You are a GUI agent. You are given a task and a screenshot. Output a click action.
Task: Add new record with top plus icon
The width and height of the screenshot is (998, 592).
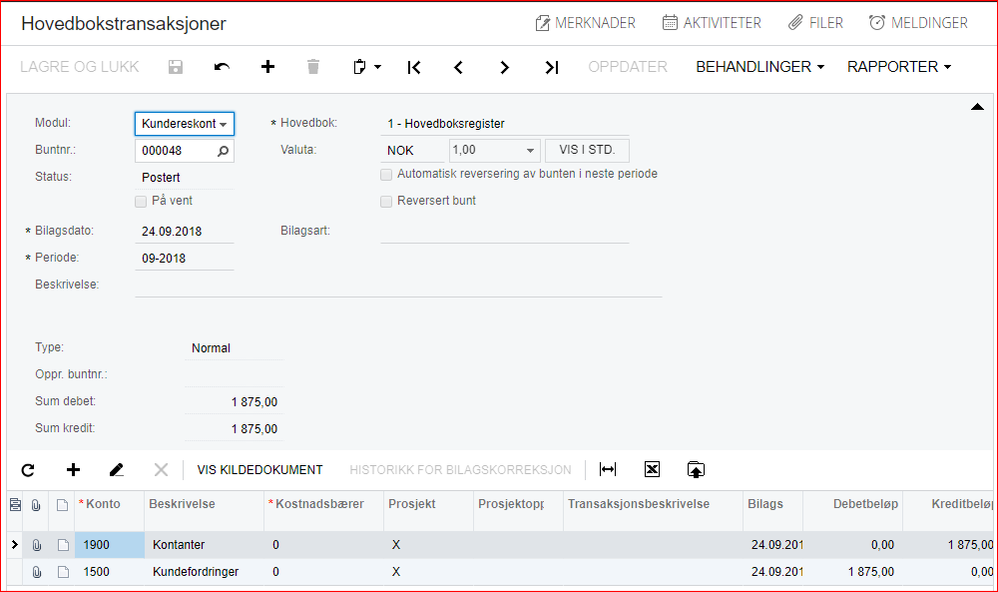point(268,67)
